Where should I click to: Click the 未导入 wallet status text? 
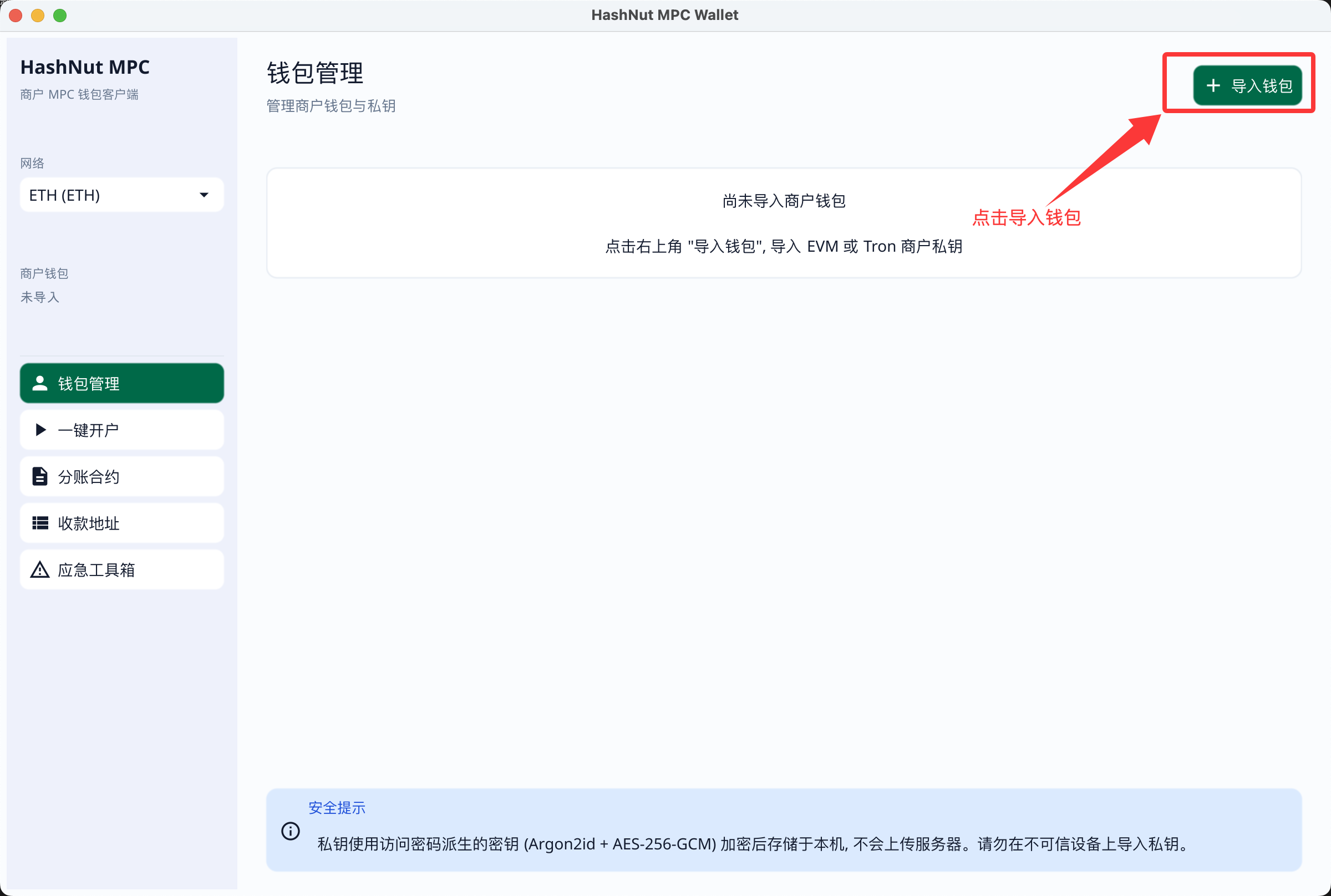(40, 297)
